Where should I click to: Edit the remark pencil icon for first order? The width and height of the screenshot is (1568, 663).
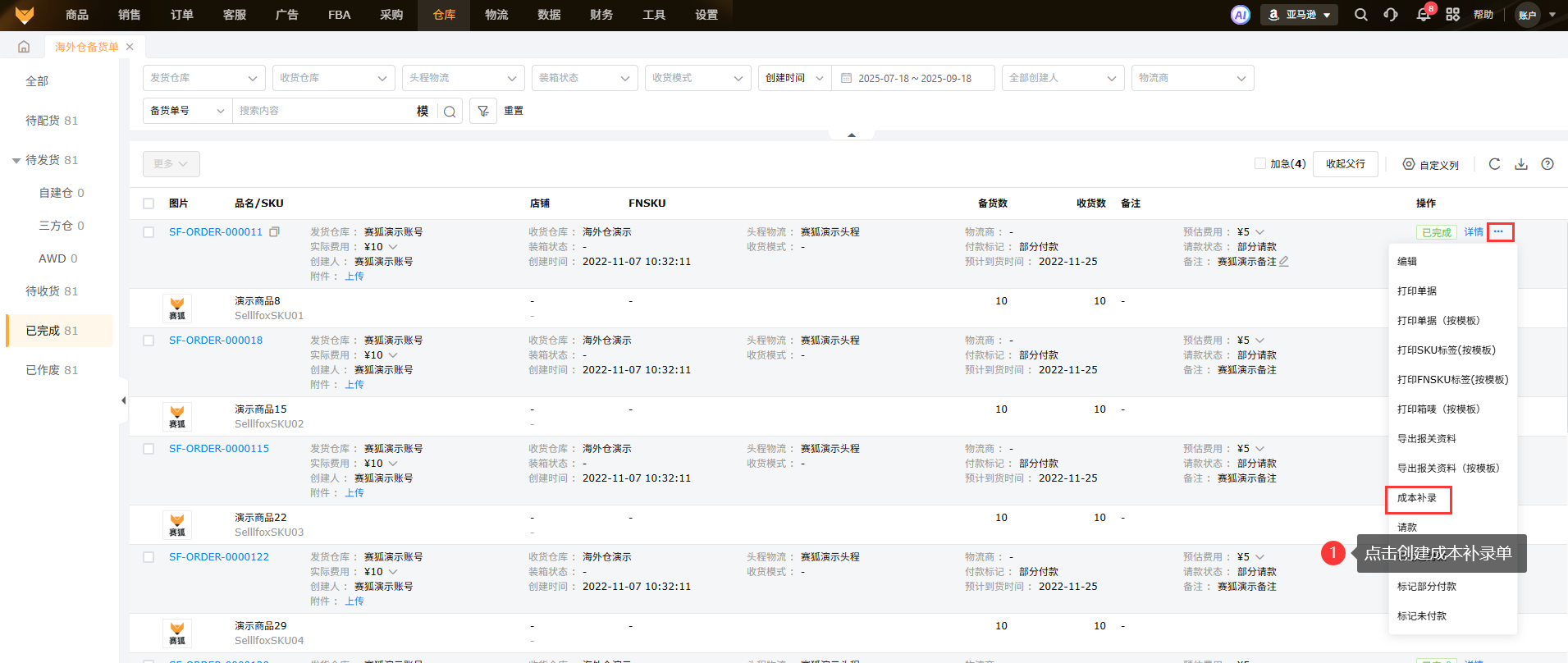[1284, 262]
